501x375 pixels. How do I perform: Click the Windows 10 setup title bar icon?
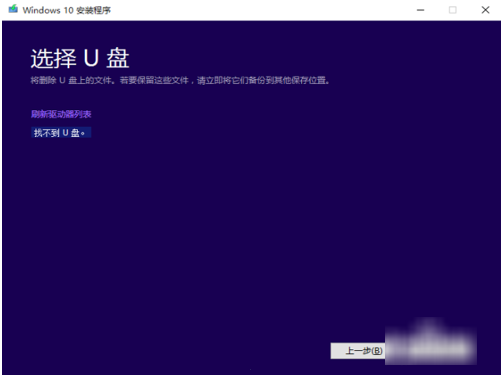pos(13,9)
